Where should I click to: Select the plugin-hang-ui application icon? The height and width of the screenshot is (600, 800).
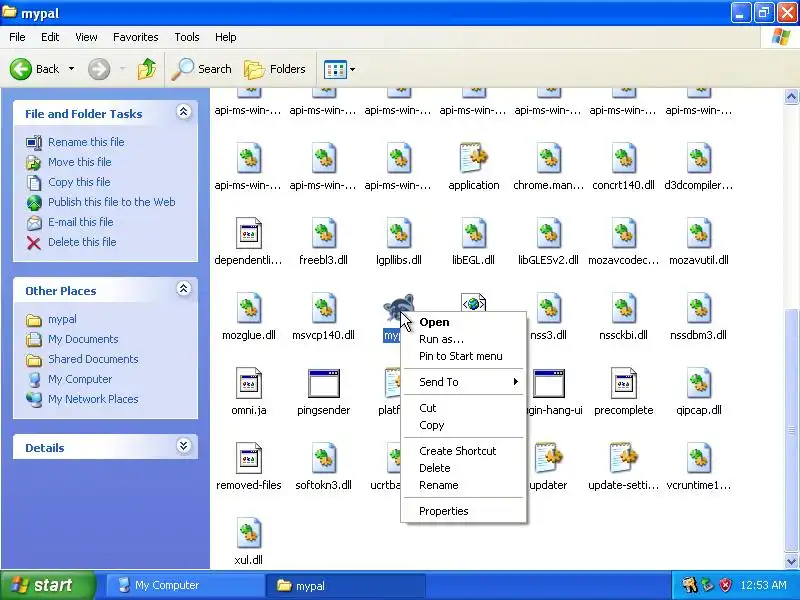549,384
